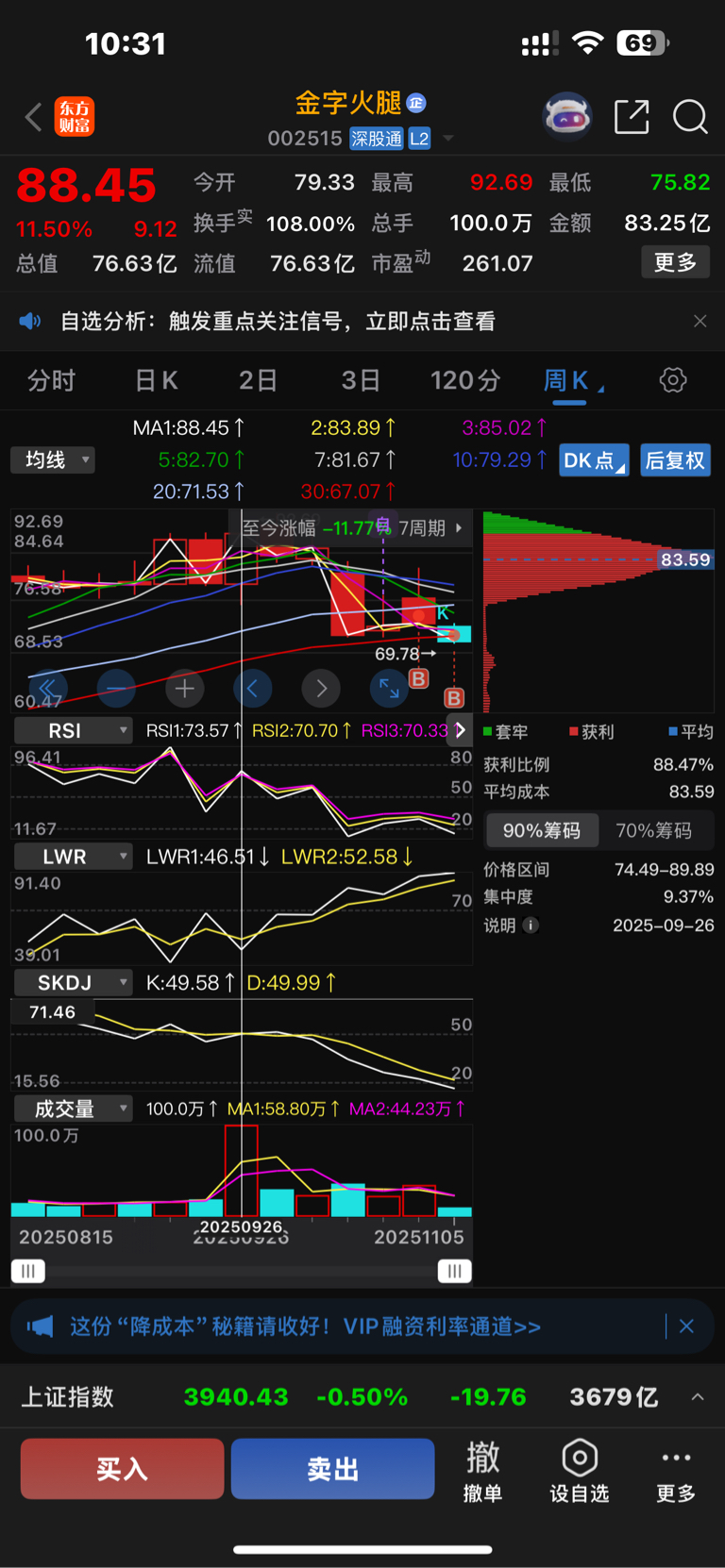Tap the highlighted 20250926 volume bar
Viewport: 725px width, 1568px height.
242,1170
